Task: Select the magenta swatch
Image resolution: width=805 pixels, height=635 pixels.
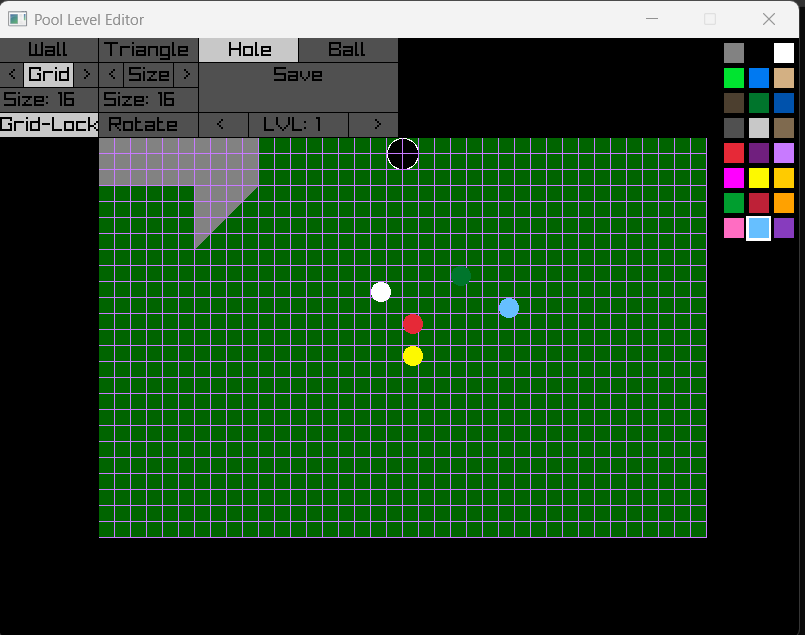Action: click(x=734, y=178)
